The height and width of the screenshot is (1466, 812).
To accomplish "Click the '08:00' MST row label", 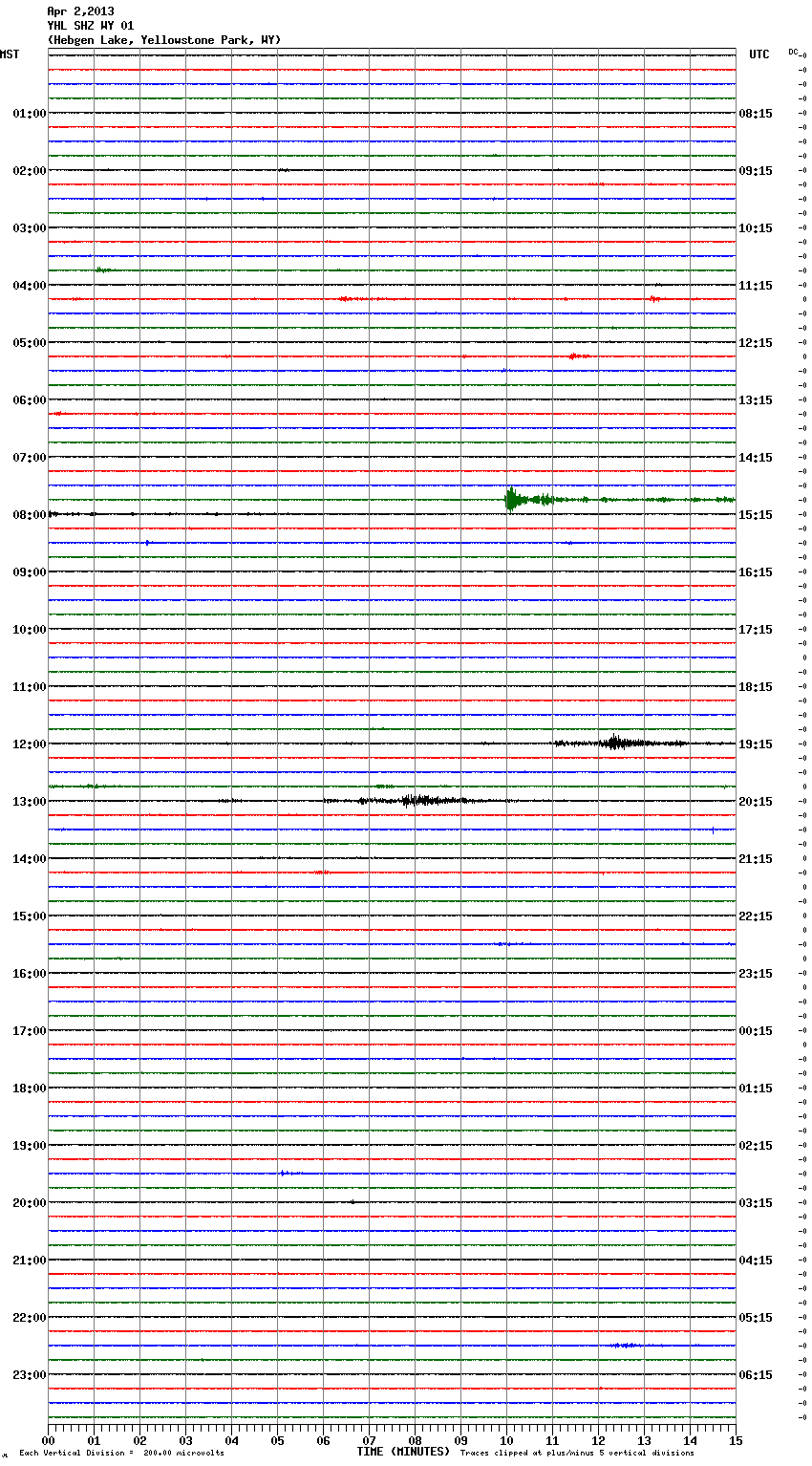I will click(x=30, y=515).
